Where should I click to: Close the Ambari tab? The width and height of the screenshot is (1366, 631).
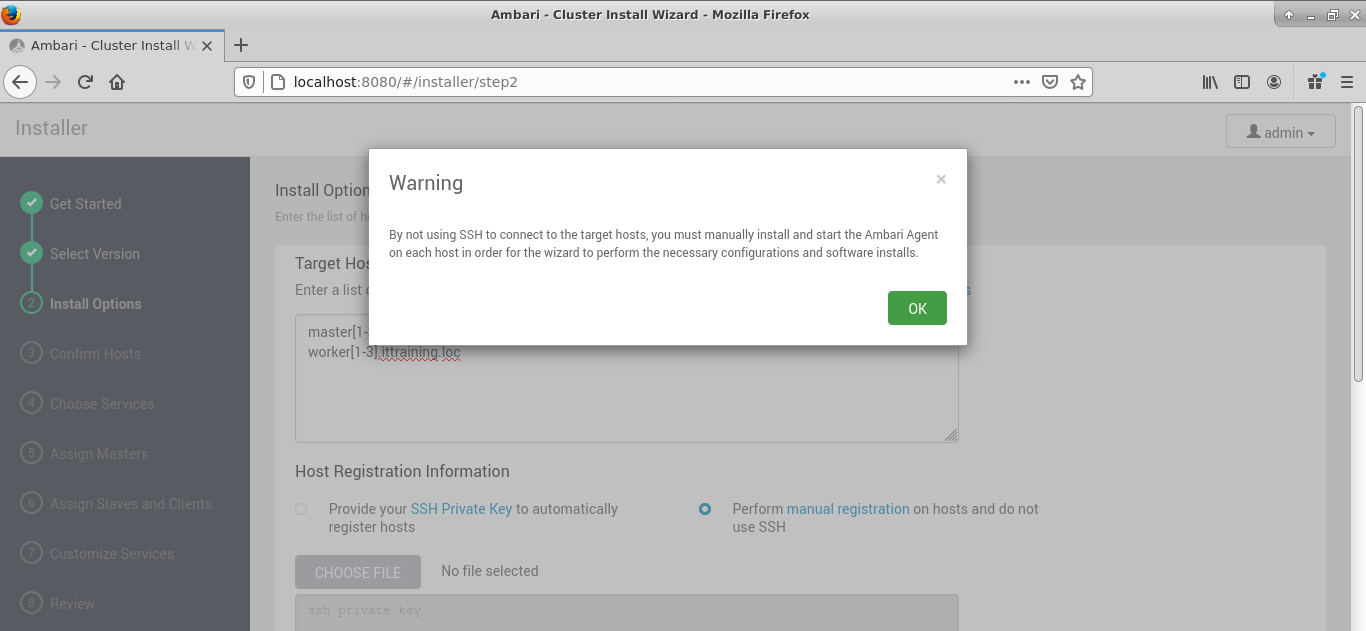208,46
